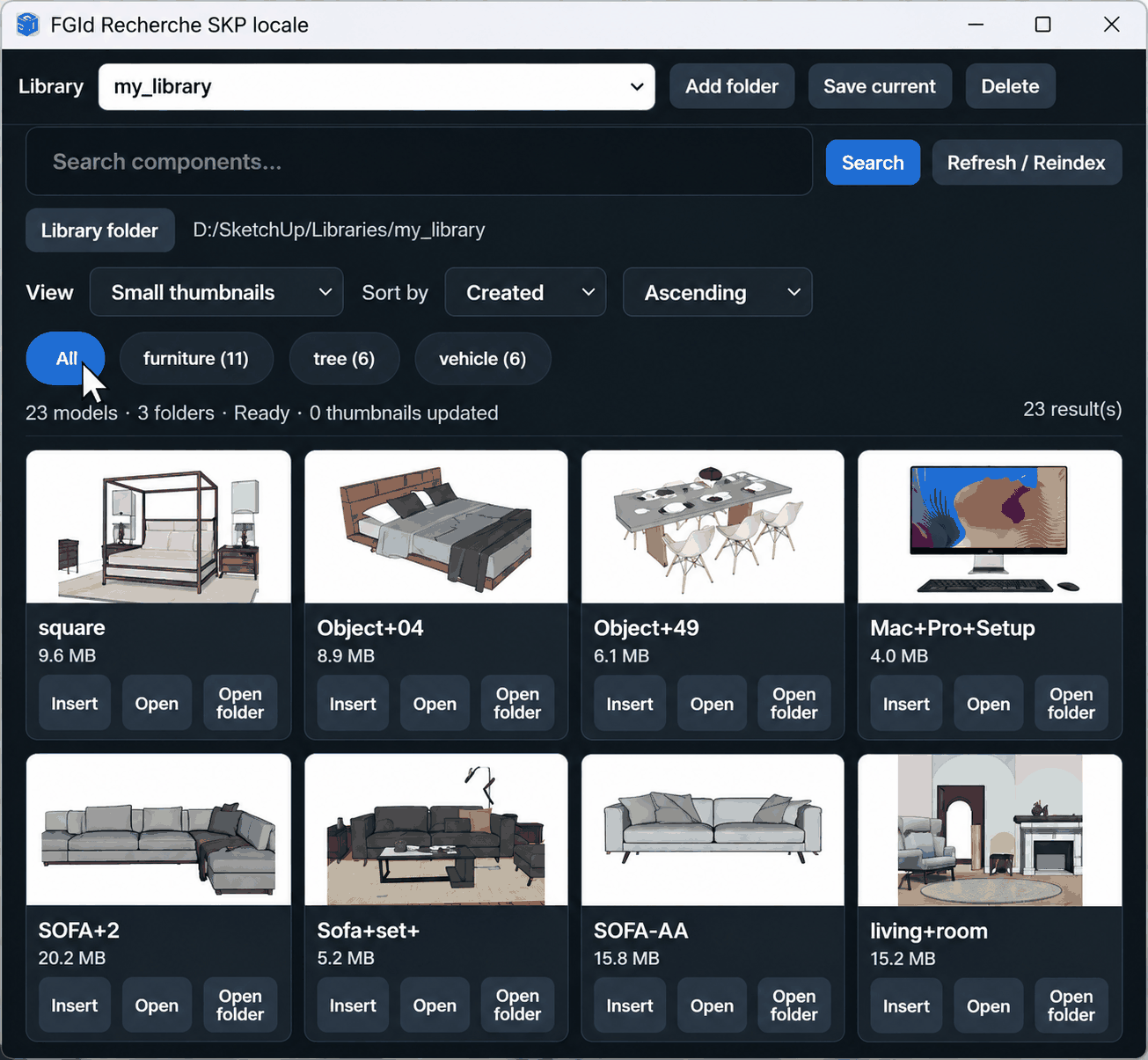Click the Library folder button
This screenshot has width=1148, height=1060.
click(99, 230)
